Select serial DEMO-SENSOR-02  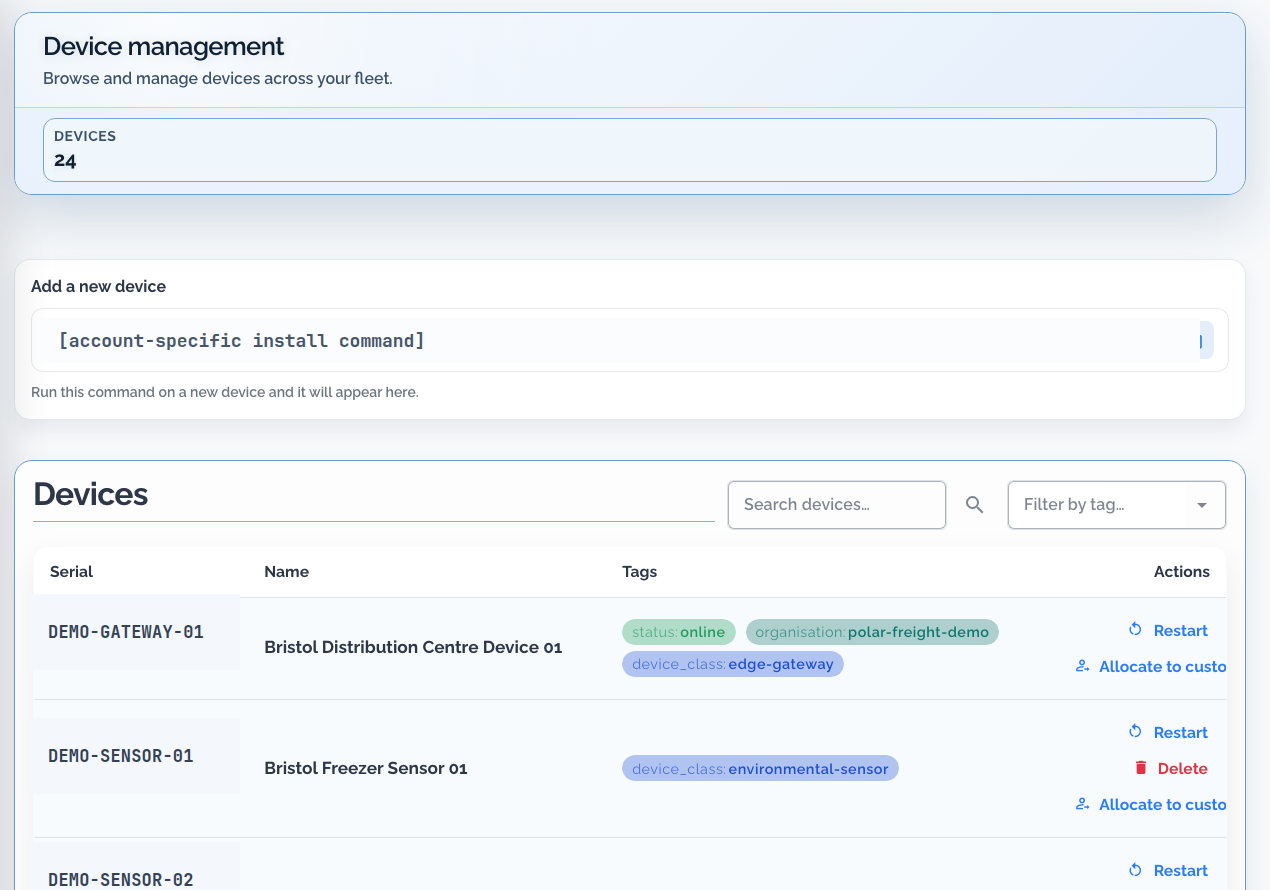coord(121,880)
